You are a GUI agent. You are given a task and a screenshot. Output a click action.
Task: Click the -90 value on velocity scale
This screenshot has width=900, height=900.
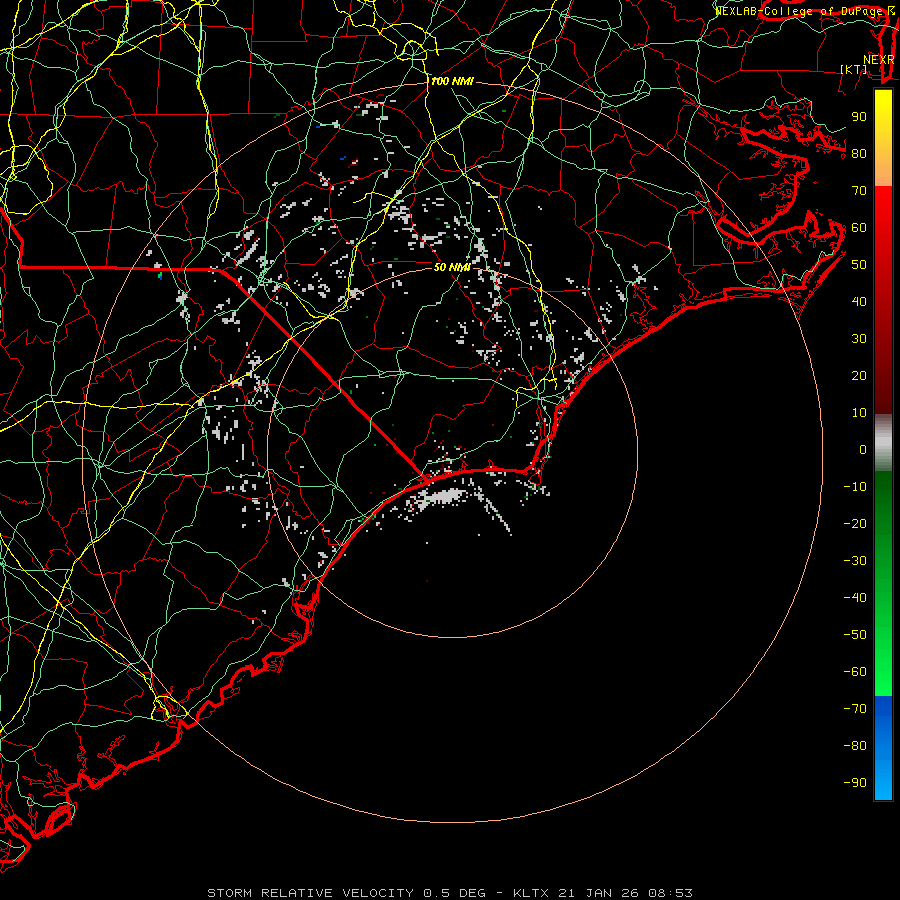click(x=855, y=783)
